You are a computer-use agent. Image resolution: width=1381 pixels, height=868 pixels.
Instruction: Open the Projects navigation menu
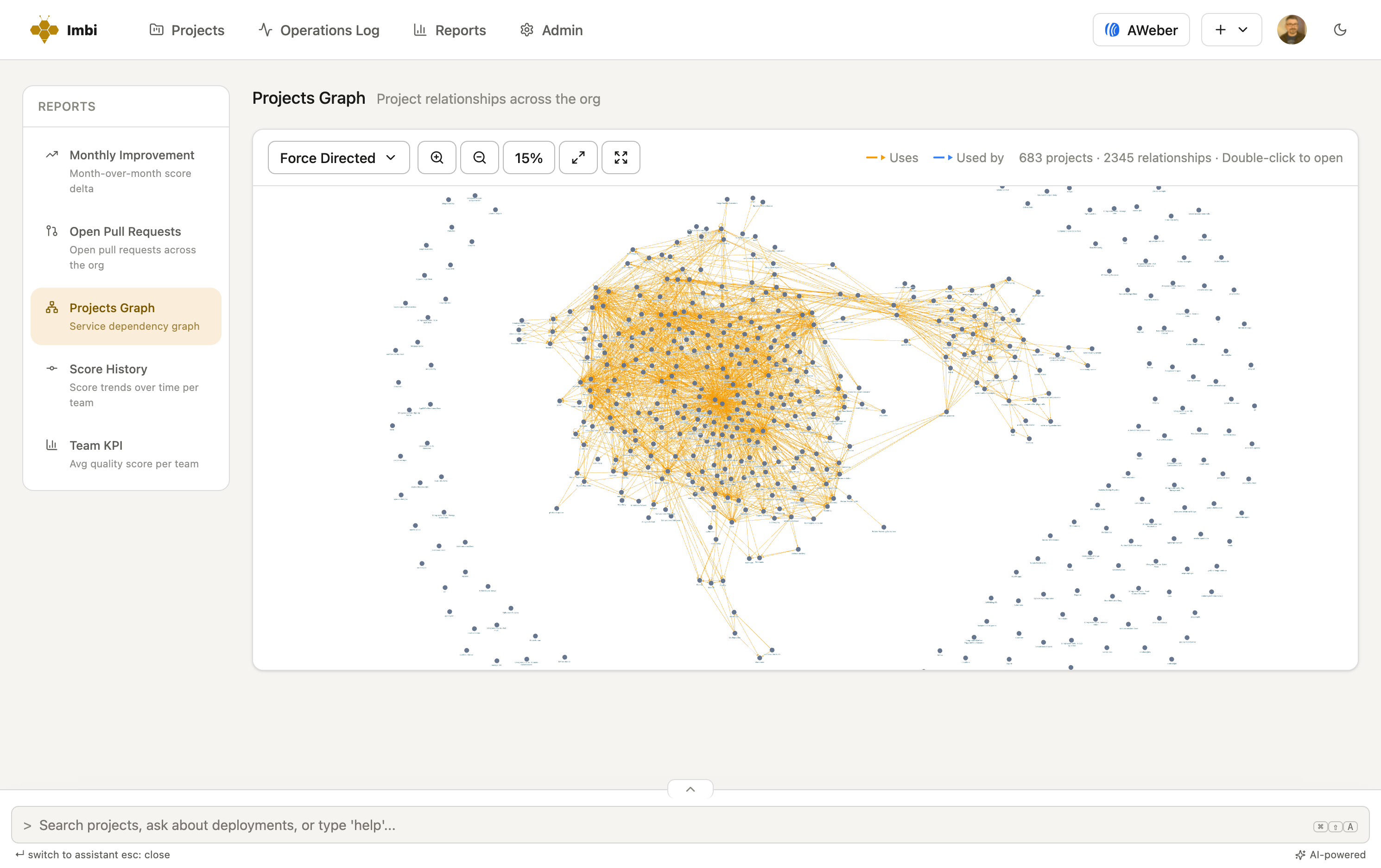click(187, 30)
